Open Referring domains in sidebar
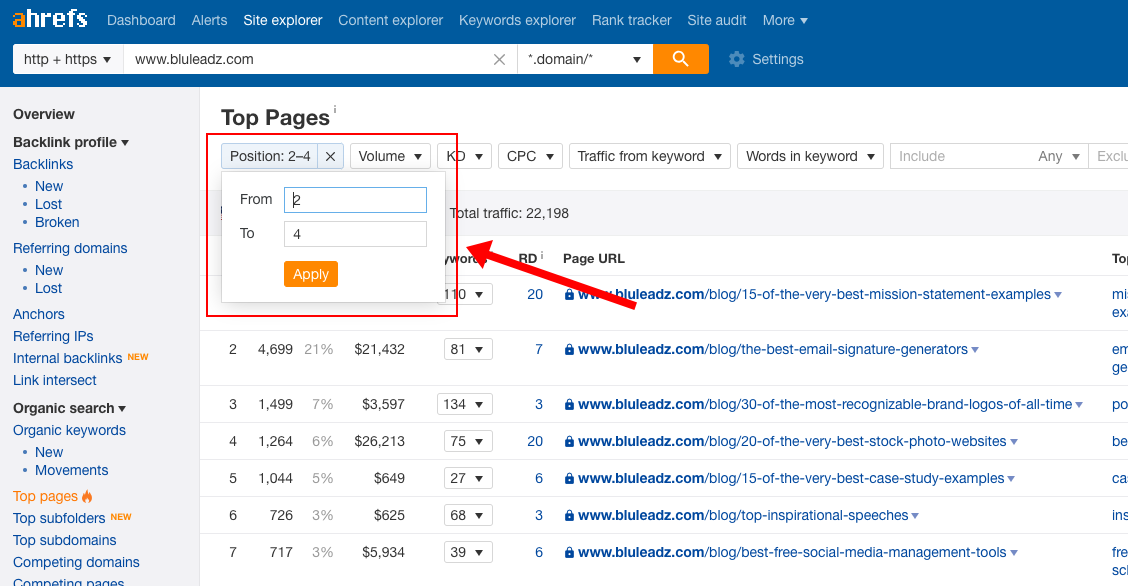This screenshot has width=1128, height=586. click(70, 248)
